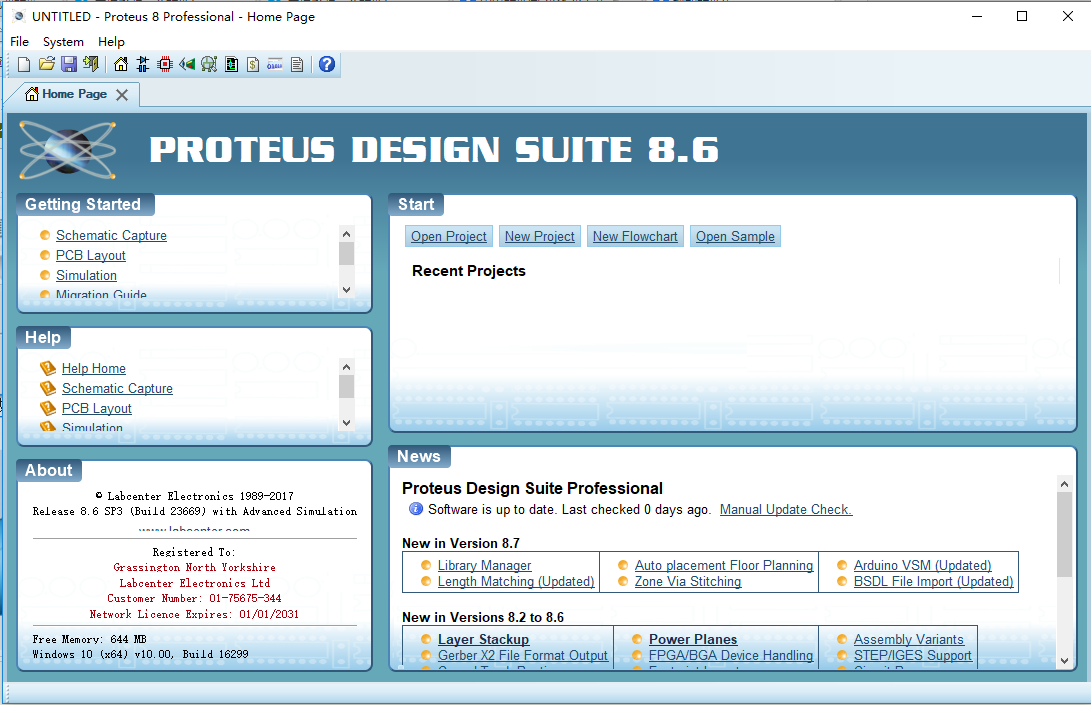Launch the 3D Visualizer icon
1091x705 pixels.
(186, 65)
